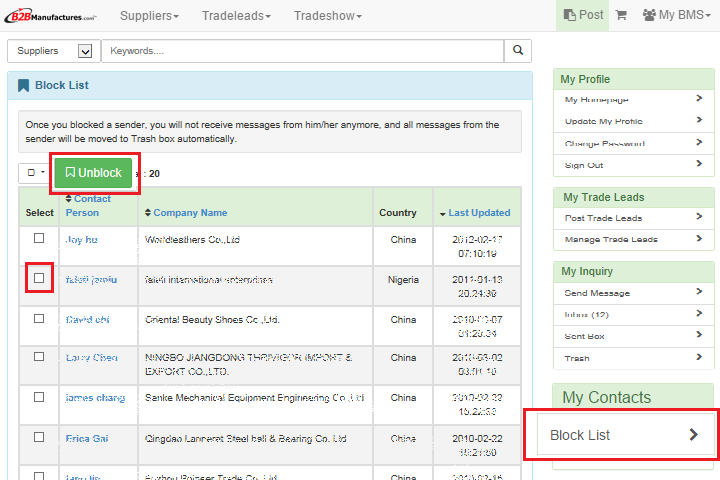
Task: Open the shopping cart icon
Action: pyautogui.click(x=621, y=15)
